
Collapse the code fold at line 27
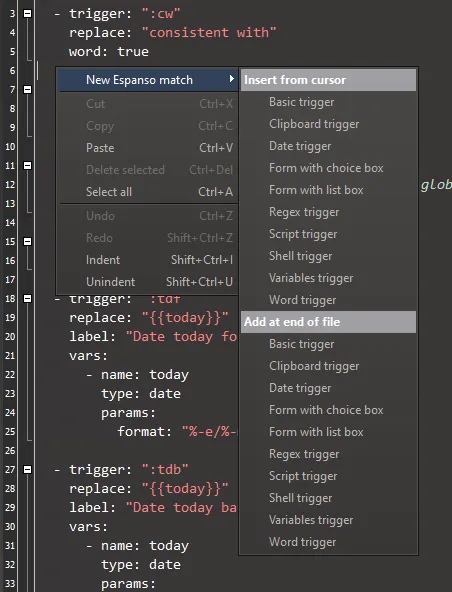[28, 469]
